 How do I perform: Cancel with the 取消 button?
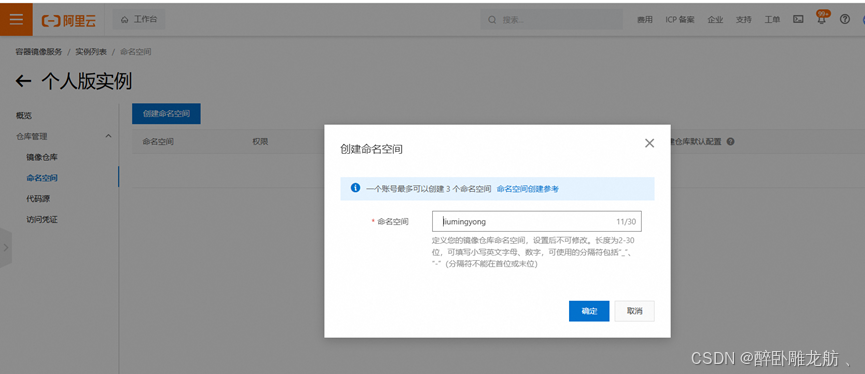tap(634, 311)
